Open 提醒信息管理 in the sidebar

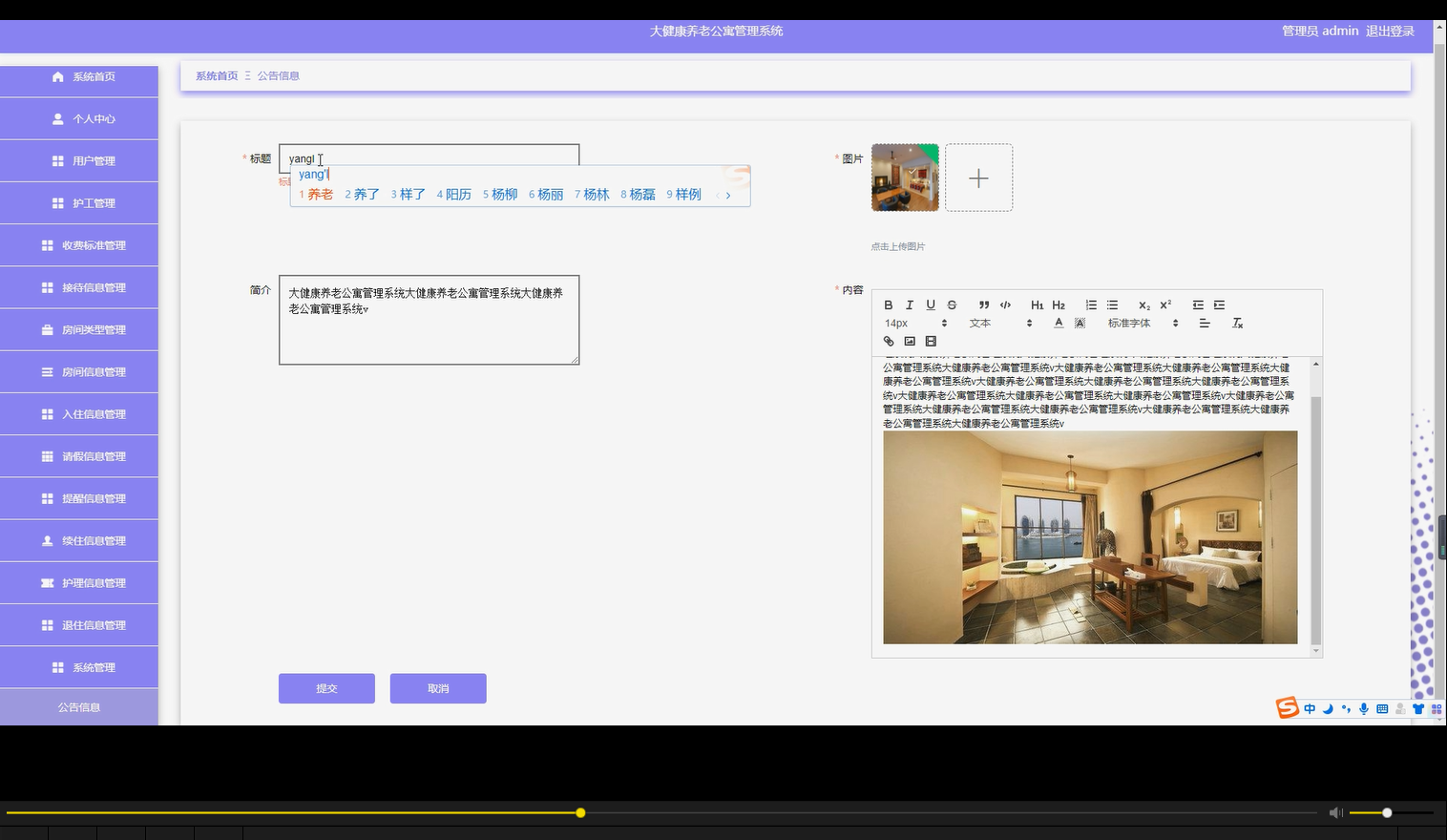(x=79, y=498)
